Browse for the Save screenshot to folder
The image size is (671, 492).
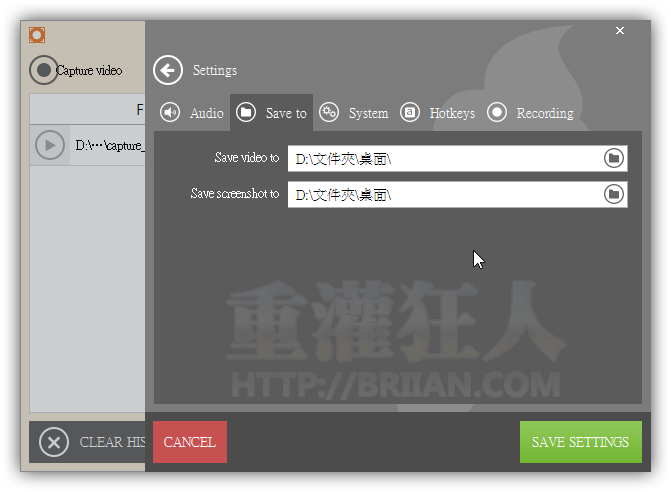click(614, 194)
